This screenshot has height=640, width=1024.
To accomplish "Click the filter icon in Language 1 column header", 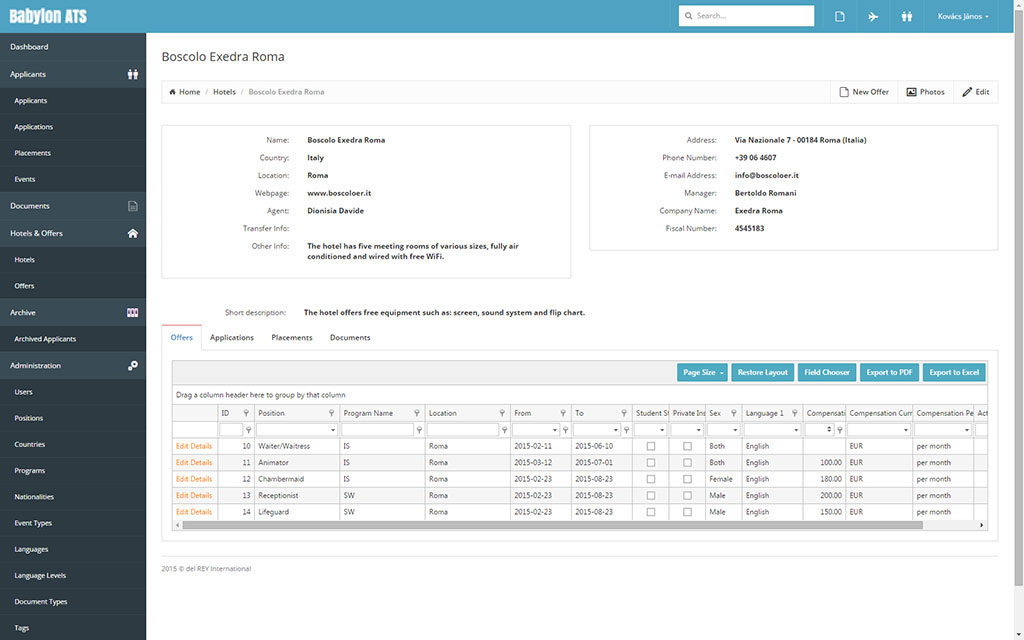I will pos(795,413).
